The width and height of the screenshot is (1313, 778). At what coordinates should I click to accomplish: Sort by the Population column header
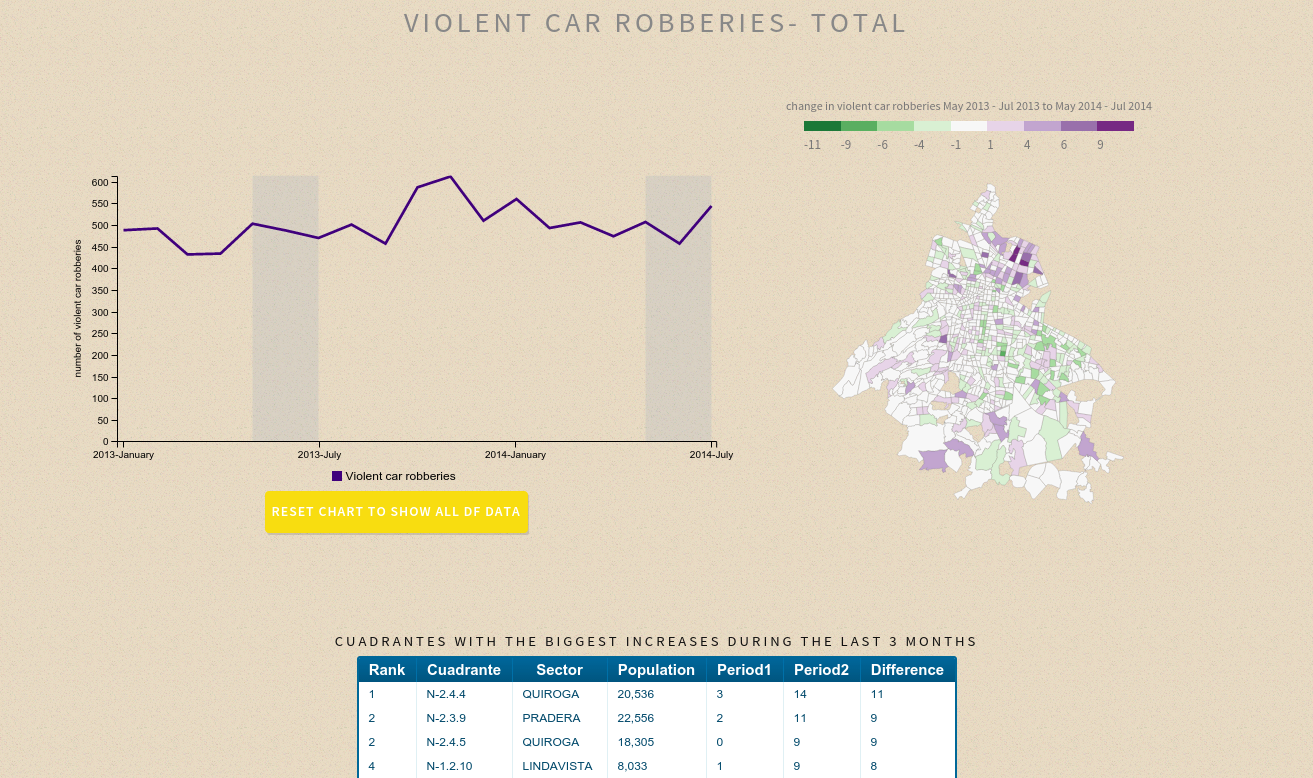(x=656, y=670)
